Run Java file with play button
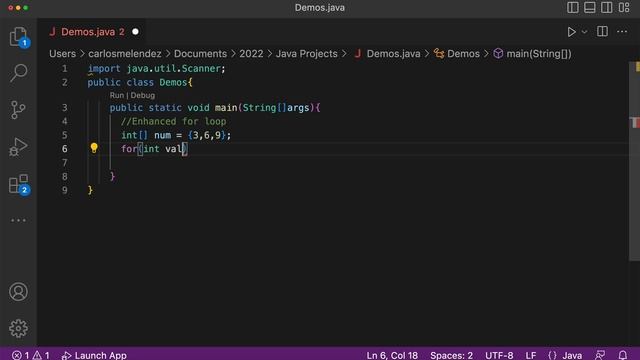Screen dimensions: 640x360 tap(571, 32)
